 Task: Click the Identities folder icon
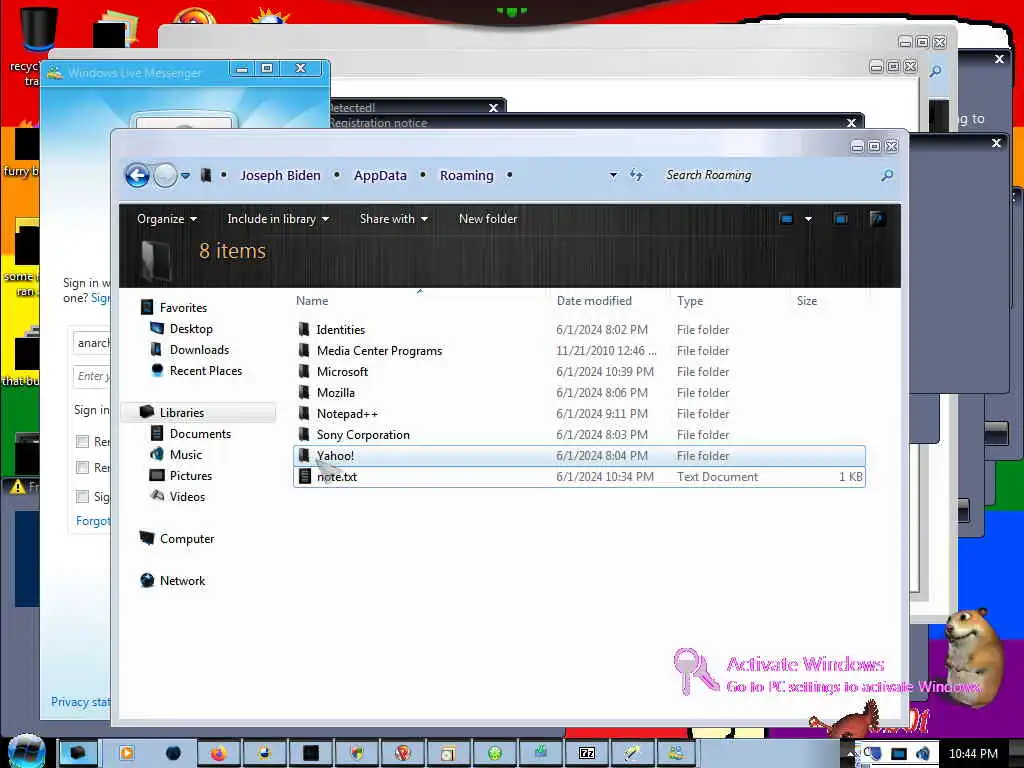[x=304, y=329]
